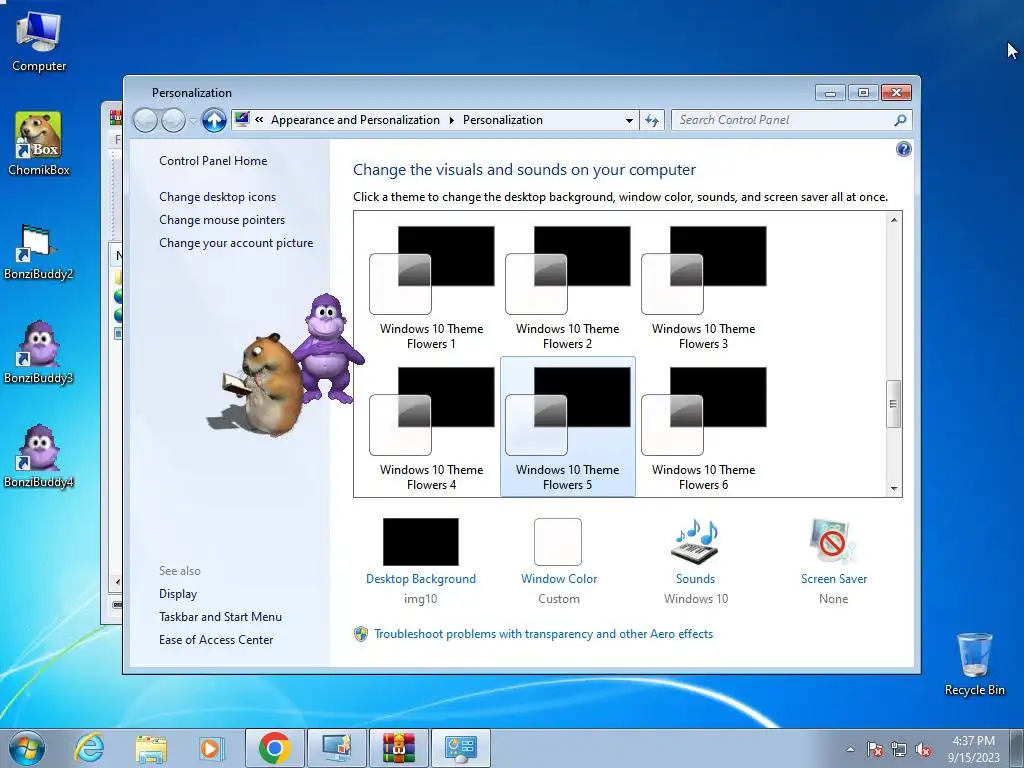
Task: Expand the Appearance and Personalization breadcrumb arrow
Action: 451,120
